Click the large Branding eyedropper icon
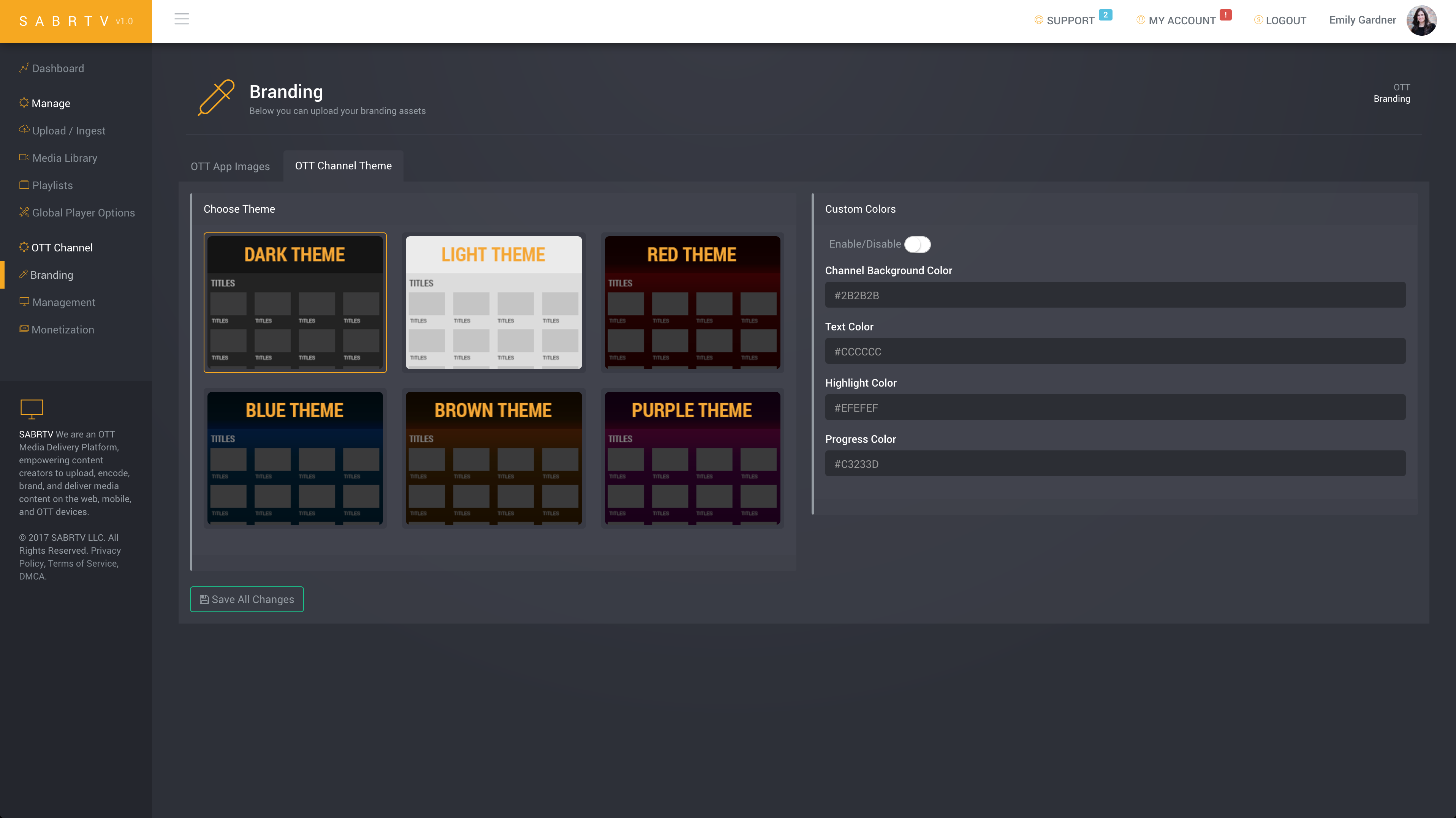The height and width of the screenshot is (818, 1456). click(216, 98)
